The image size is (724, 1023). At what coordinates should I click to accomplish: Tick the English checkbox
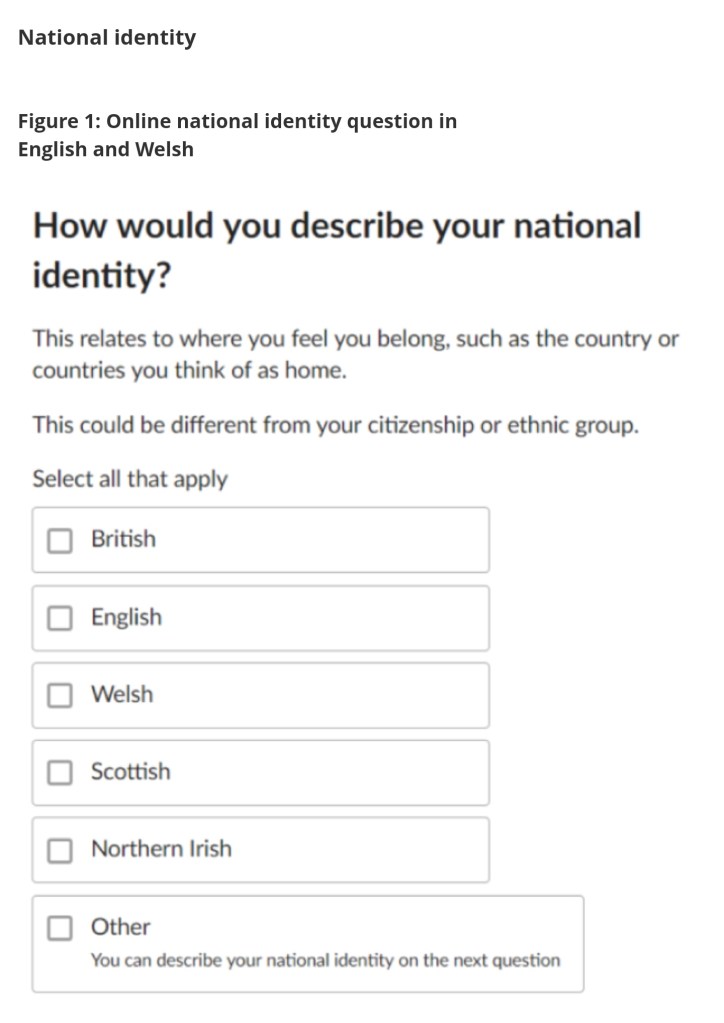pos(61,618)
